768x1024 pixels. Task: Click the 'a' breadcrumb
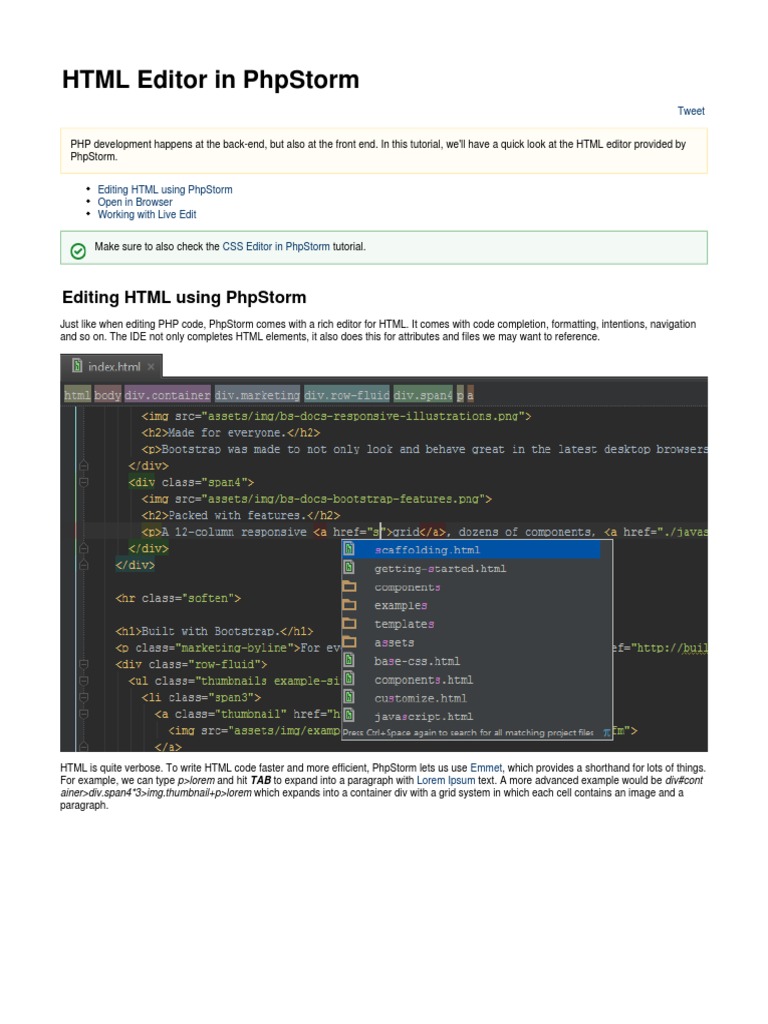[470, 395]
